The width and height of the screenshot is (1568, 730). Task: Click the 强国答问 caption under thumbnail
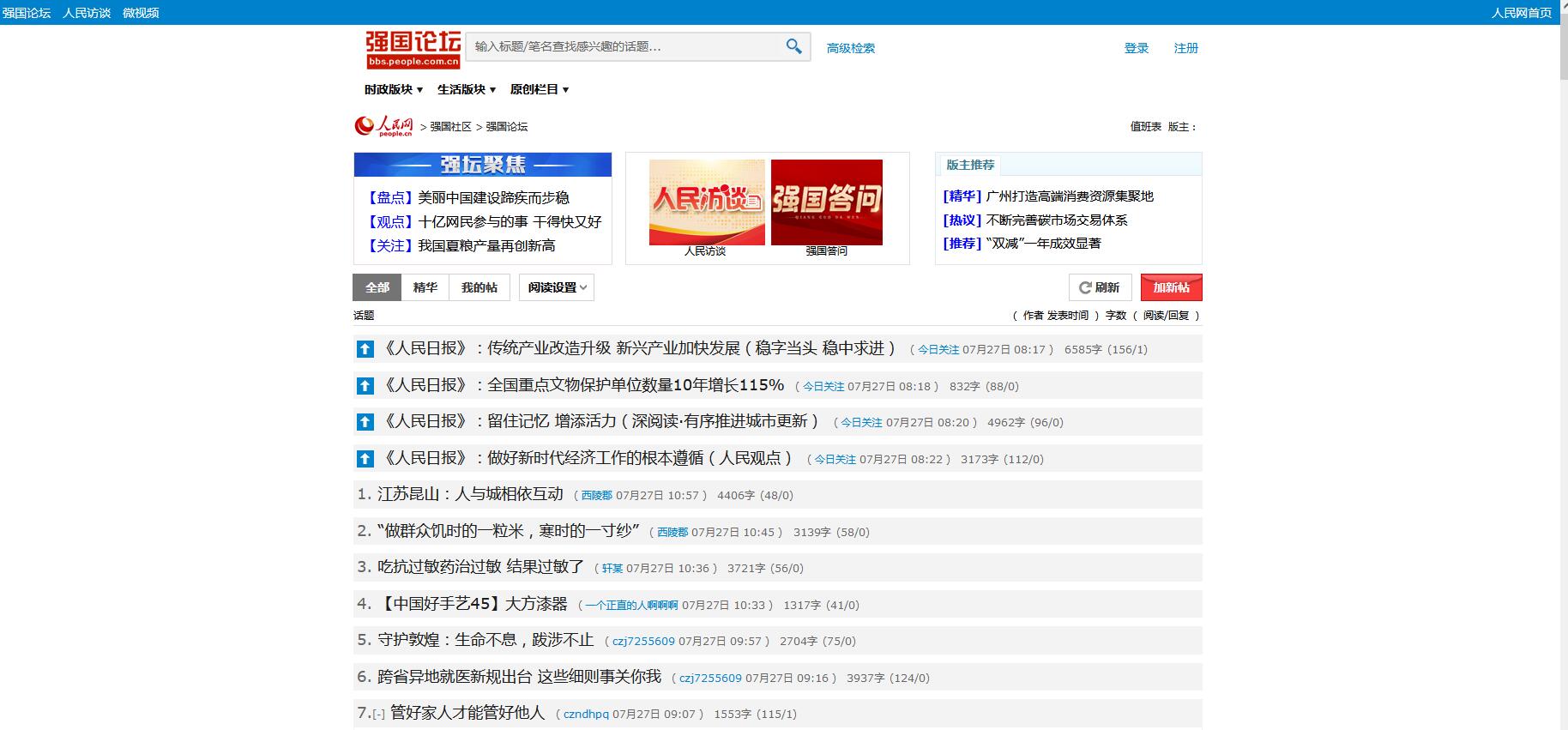826,251
